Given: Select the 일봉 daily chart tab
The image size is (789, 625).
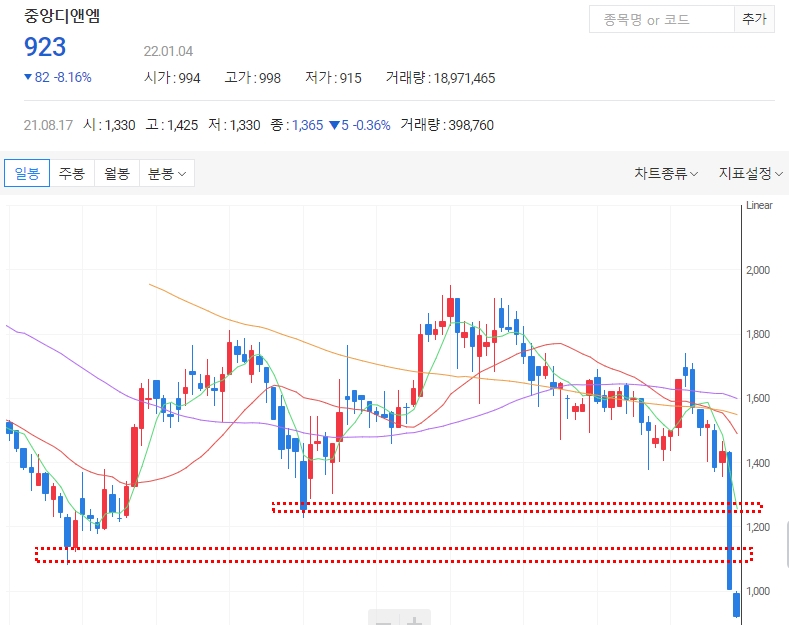Looking at the screenshot, I should (x=27, y=173).
